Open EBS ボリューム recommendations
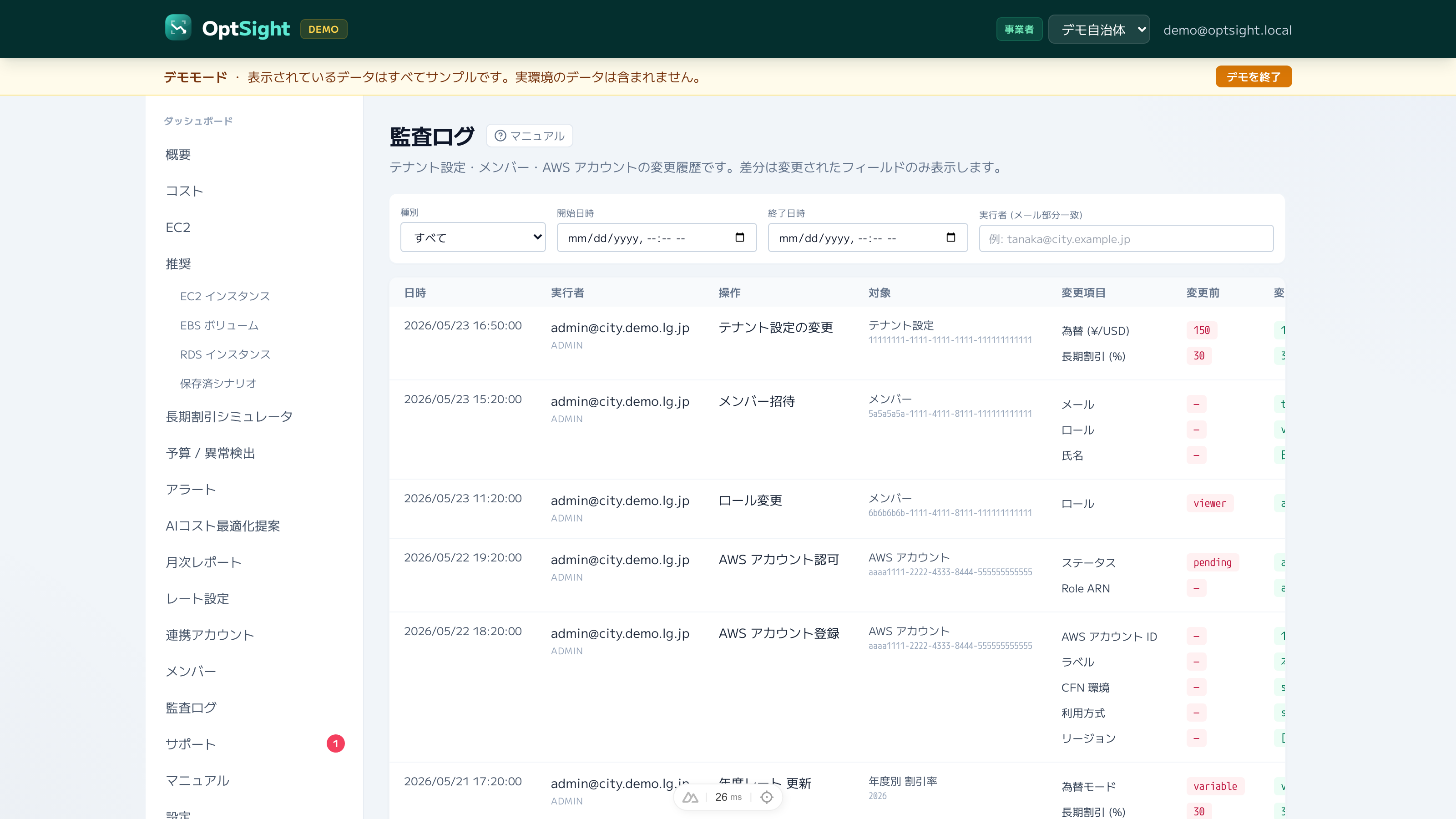The width and height of the screenshot is (1456, 819). click(x=219, y=326)
